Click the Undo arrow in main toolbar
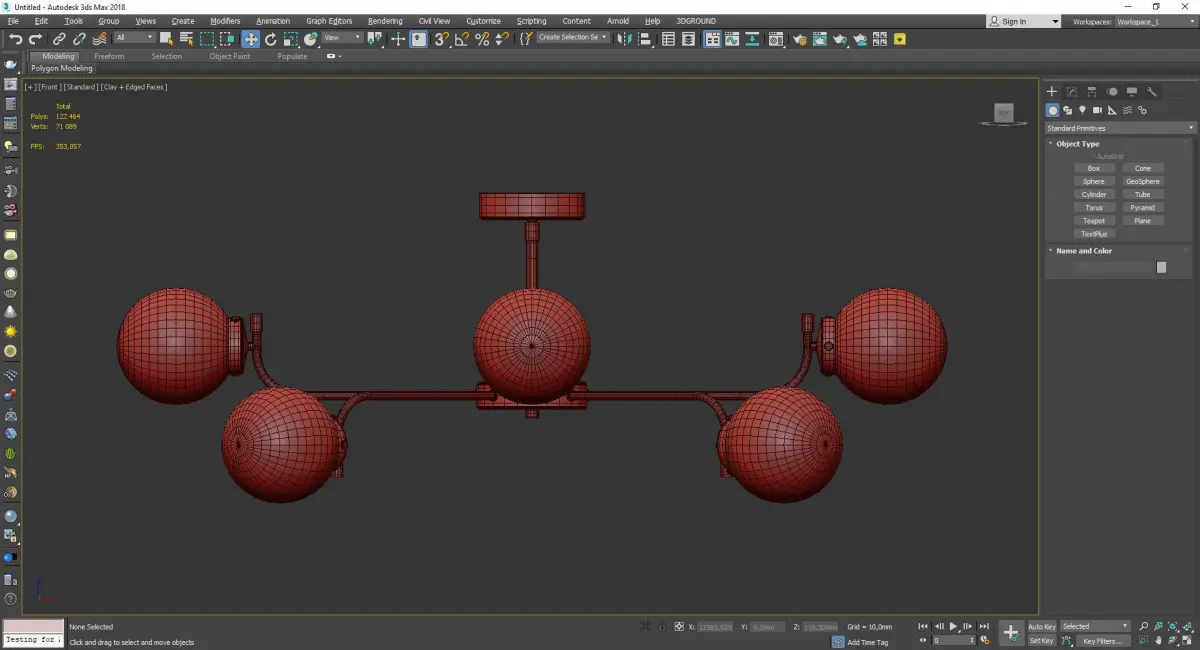Image resolution: width=1200 pixels, height=650 pixels. click(15, 39)
